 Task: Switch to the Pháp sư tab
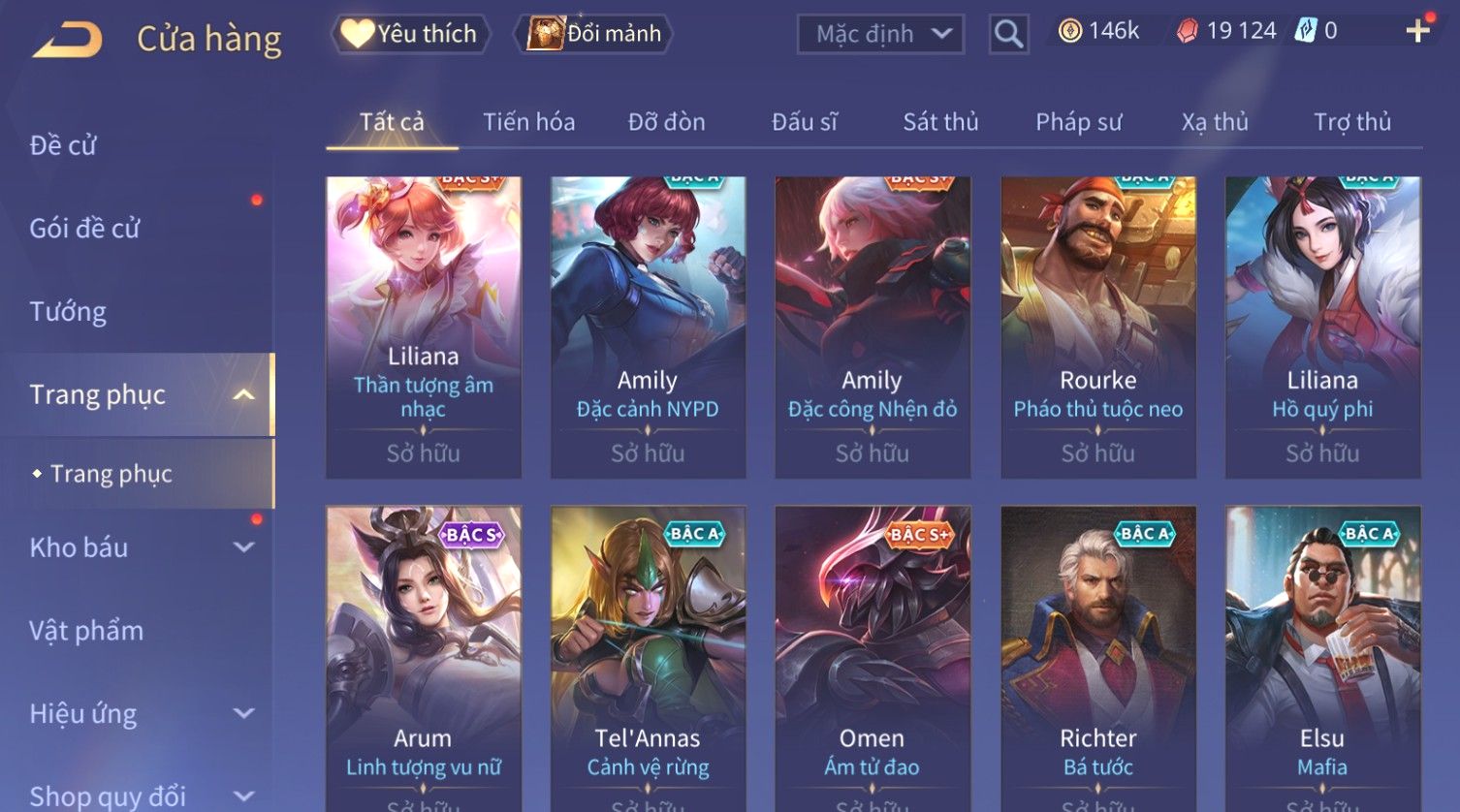tap(1078, 122)
